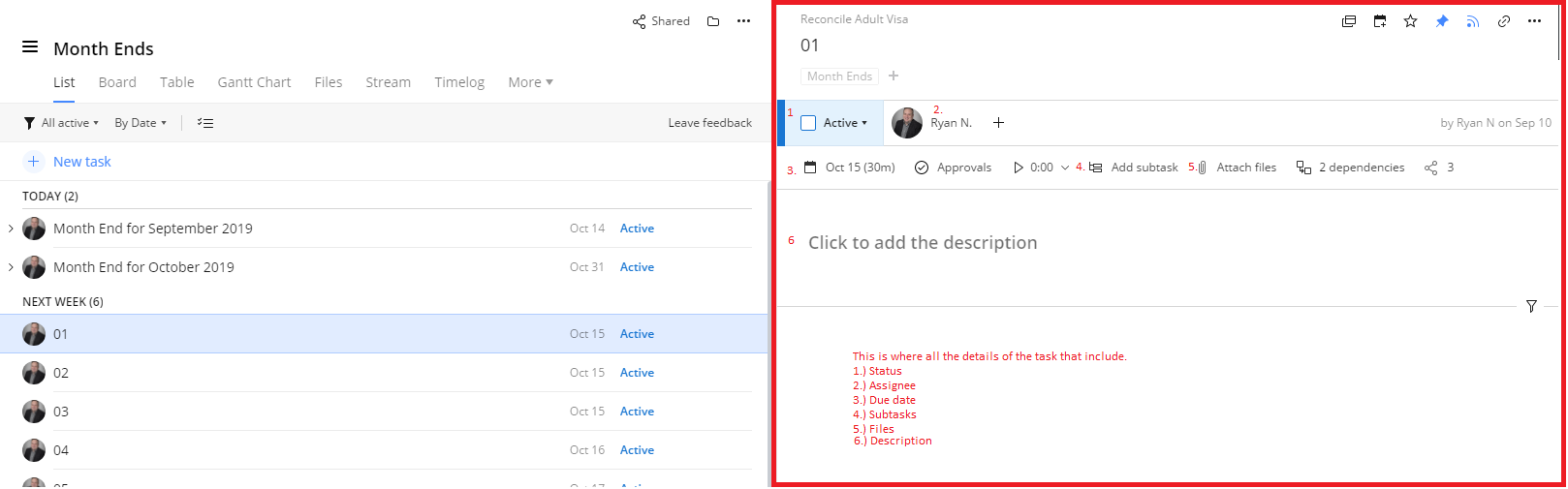1568x489 pixels.
Task: Start the timer play button
Action: 1019,168
